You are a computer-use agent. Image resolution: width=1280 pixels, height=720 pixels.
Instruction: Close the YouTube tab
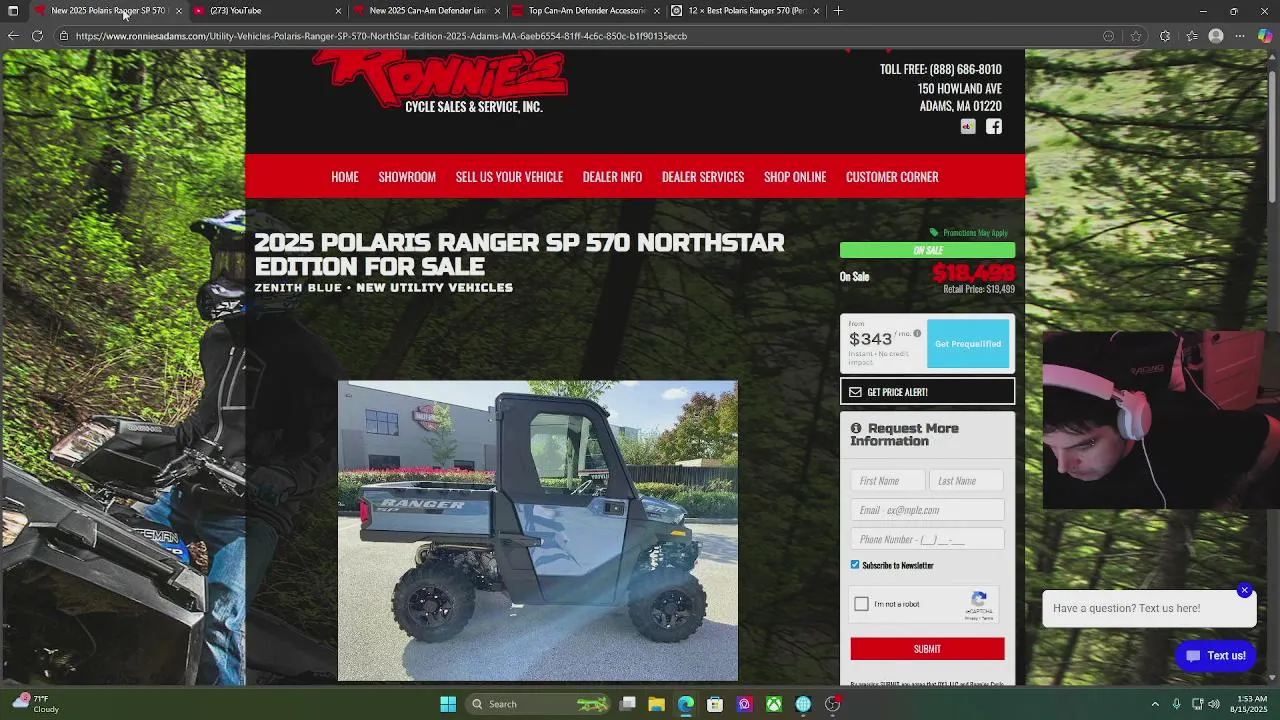pos(338,11)
